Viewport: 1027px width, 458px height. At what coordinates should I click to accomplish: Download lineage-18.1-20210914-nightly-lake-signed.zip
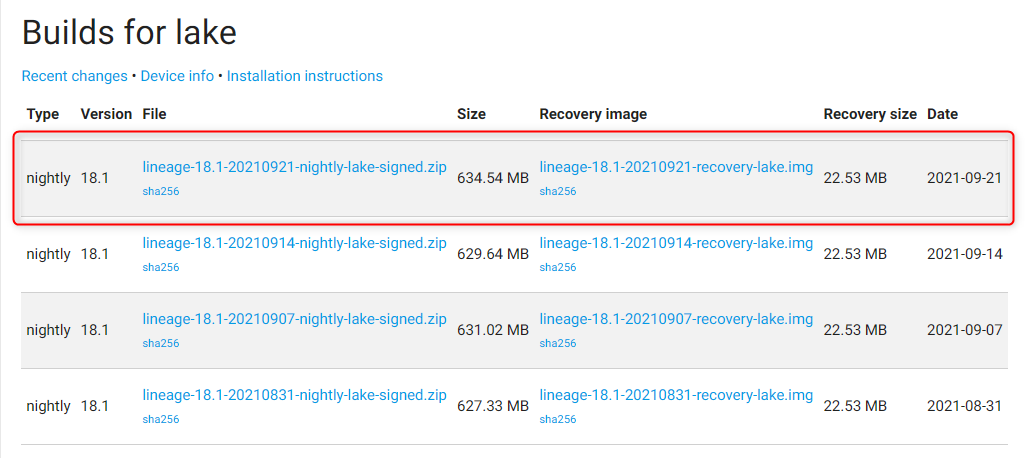click(x=294, y=243)
